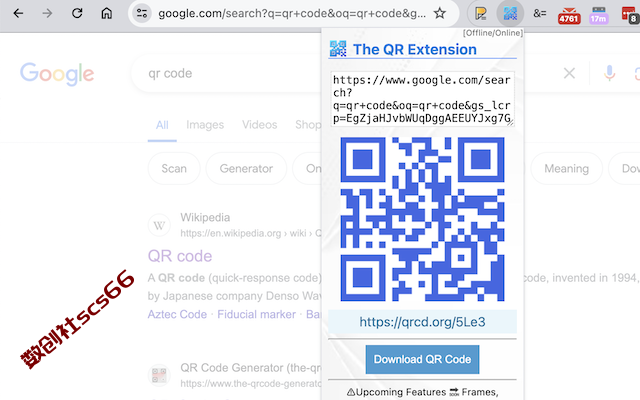Open the Fiducial marker sublink
This screenshot has width=640, height=400.
256,314
